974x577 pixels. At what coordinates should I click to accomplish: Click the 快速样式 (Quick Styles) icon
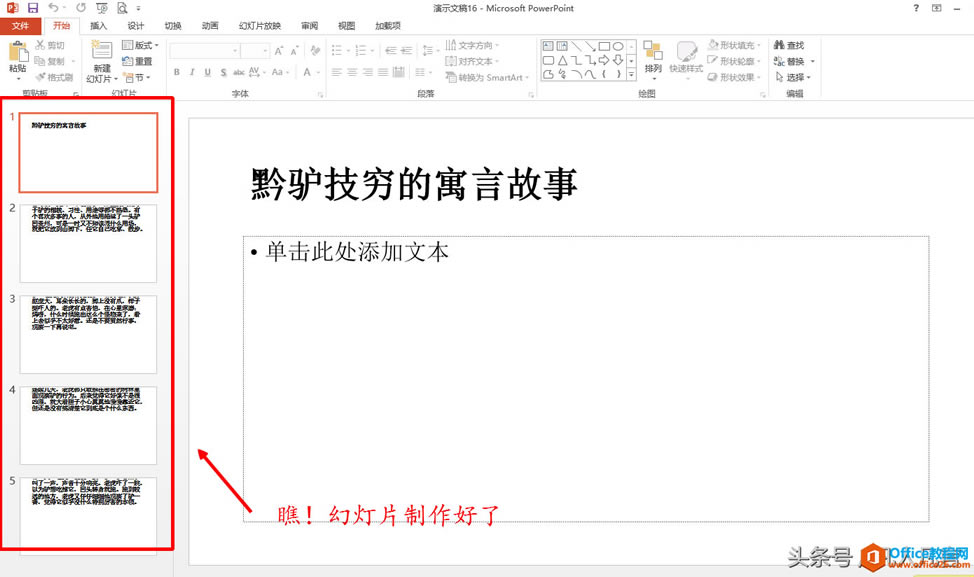tap(686, 51)
